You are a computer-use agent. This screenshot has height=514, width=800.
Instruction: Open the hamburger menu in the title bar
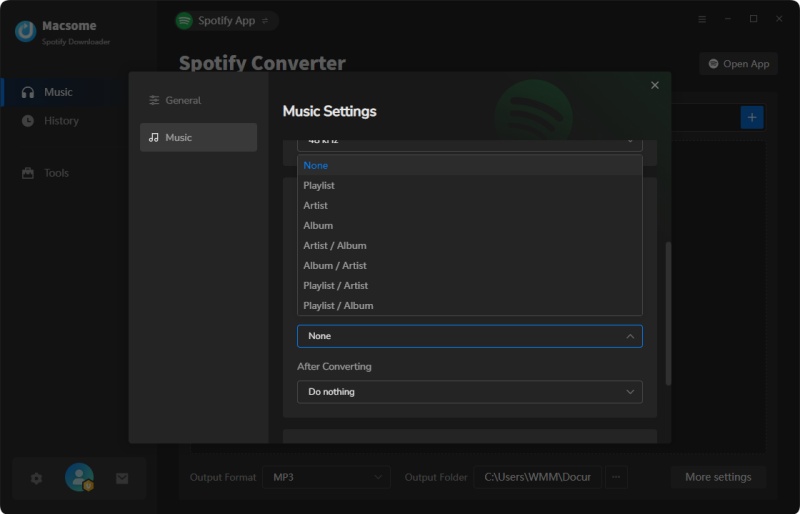click(702, 19)
